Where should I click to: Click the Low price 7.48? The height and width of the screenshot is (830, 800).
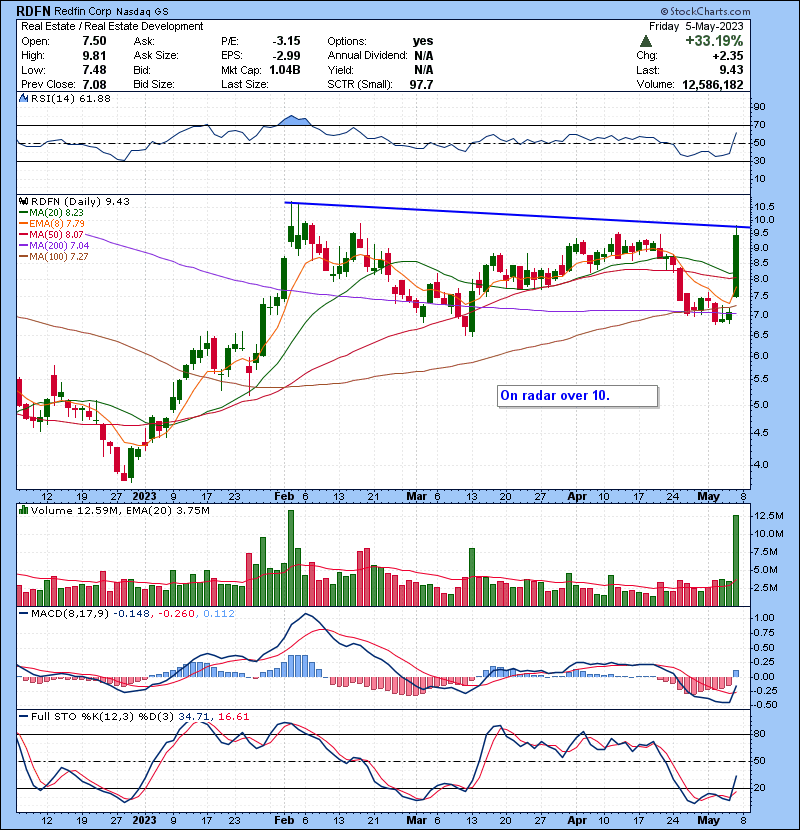94,70
